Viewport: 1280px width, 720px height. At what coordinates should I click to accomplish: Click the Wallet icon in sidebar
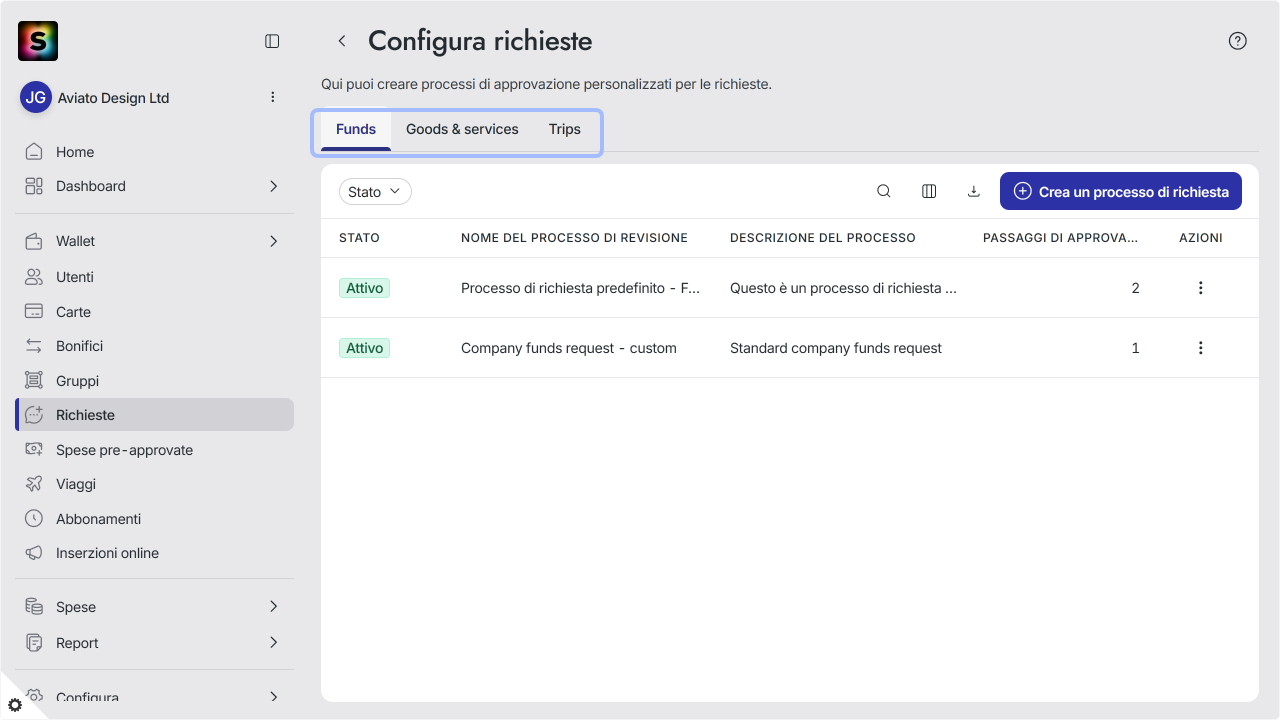pyautogui.click(x=34, y=241)
